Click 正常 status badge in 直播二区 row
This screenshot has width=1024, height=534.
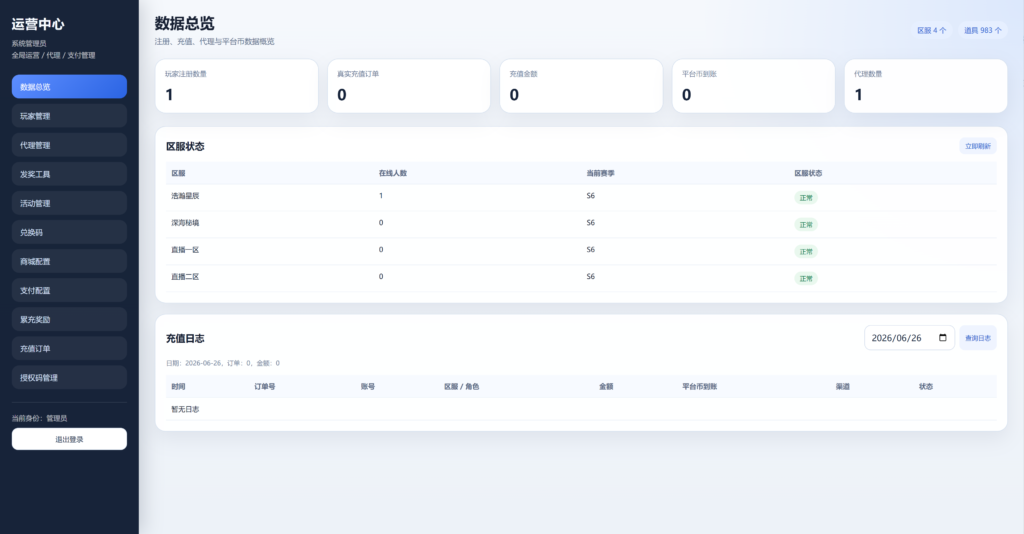click(x=806, y=279)
